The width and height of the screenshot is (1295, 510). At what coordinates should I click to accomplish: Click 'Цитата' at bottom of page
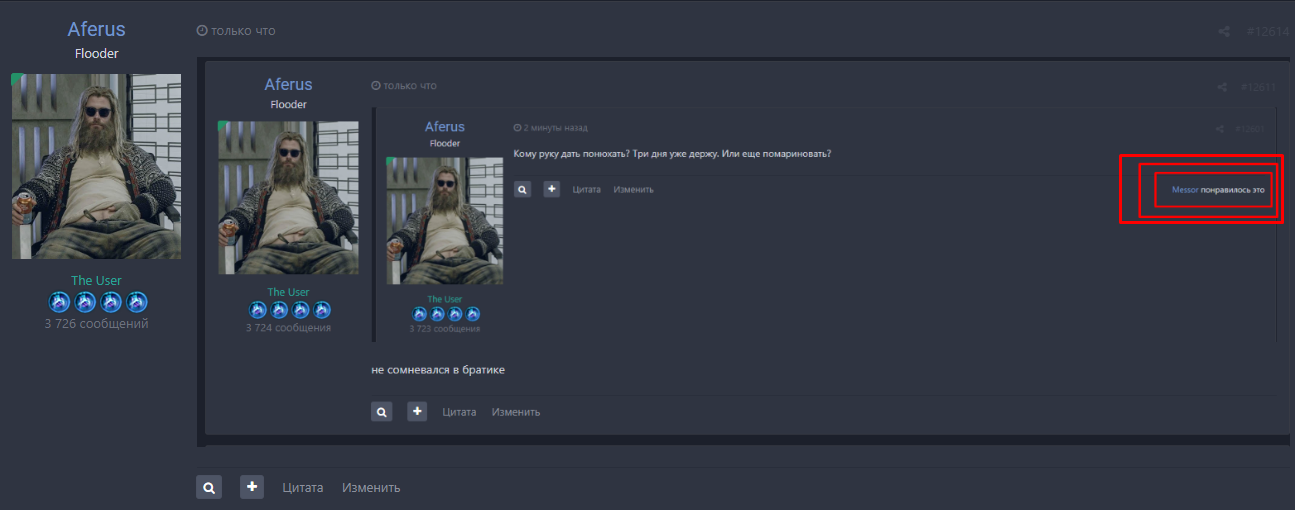point(302,488)
